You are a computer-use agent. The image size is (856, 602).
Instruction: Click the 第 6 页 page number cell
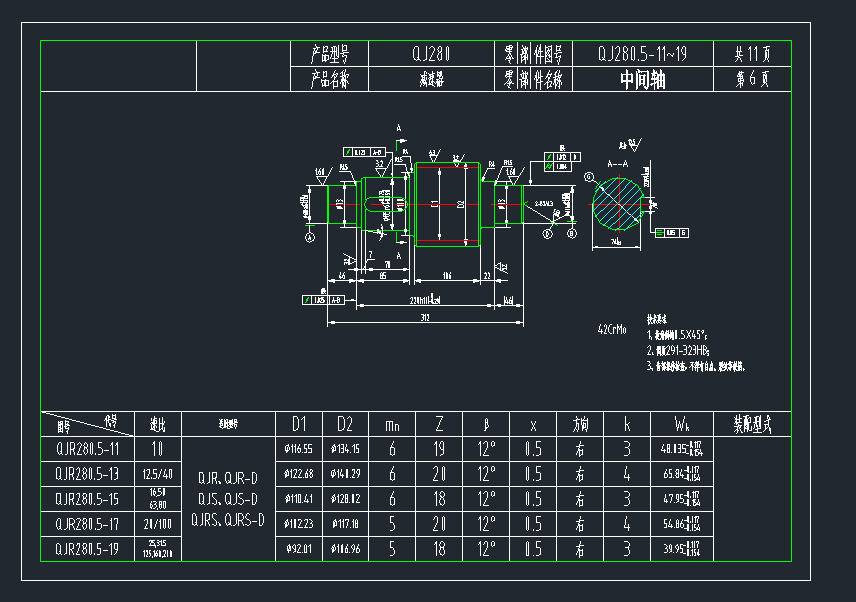point(752,80)
